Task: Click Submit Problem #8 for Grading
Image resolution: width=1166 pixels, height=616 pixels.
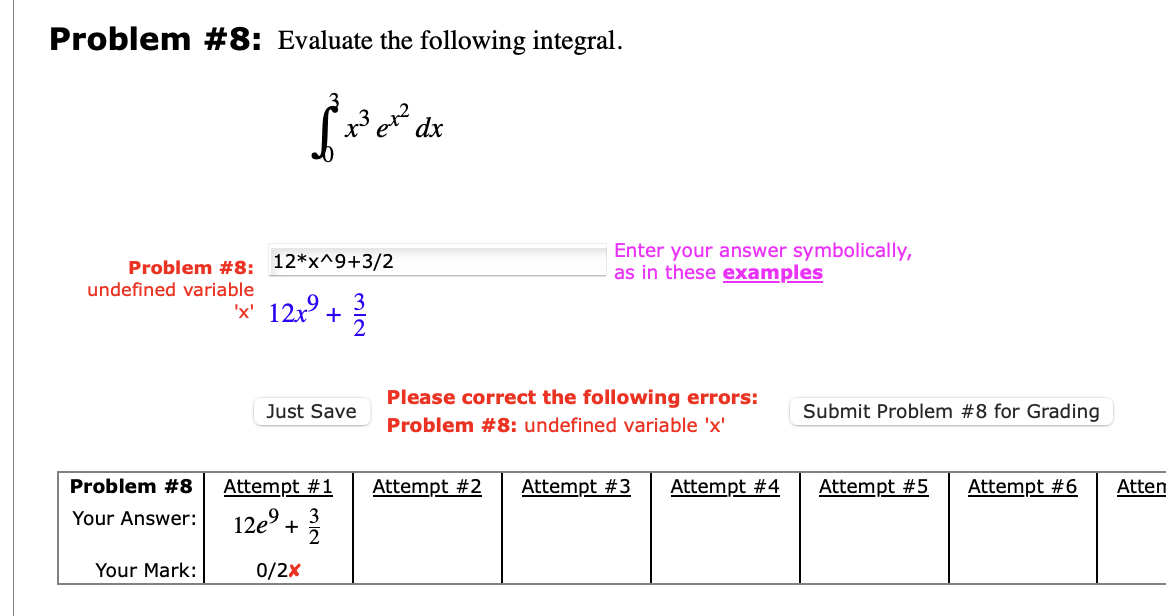Action: 950,411
